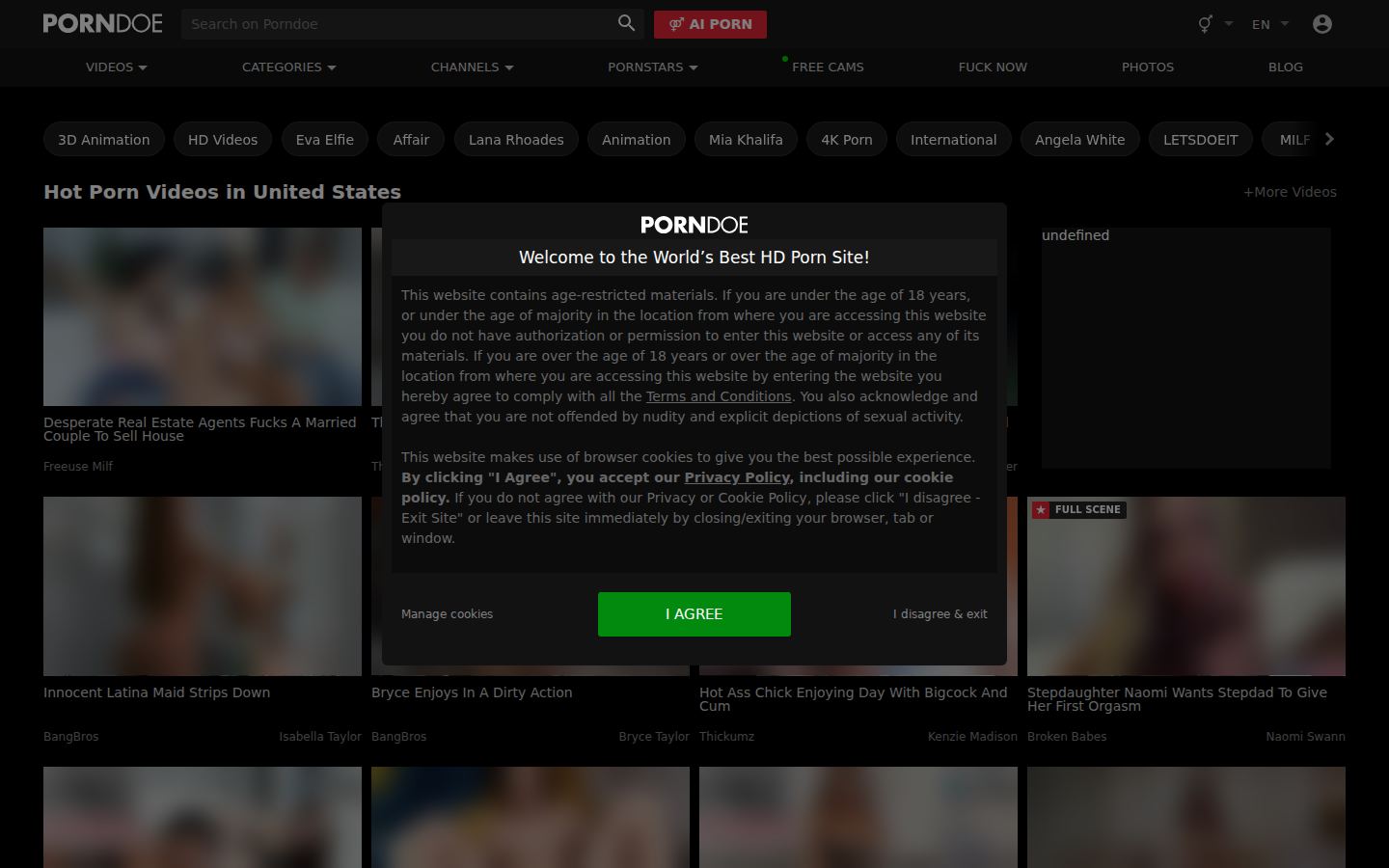Select the HD Videos tag chip
The height and width of the screenshot is (868, 1389).
click(223, 139)
